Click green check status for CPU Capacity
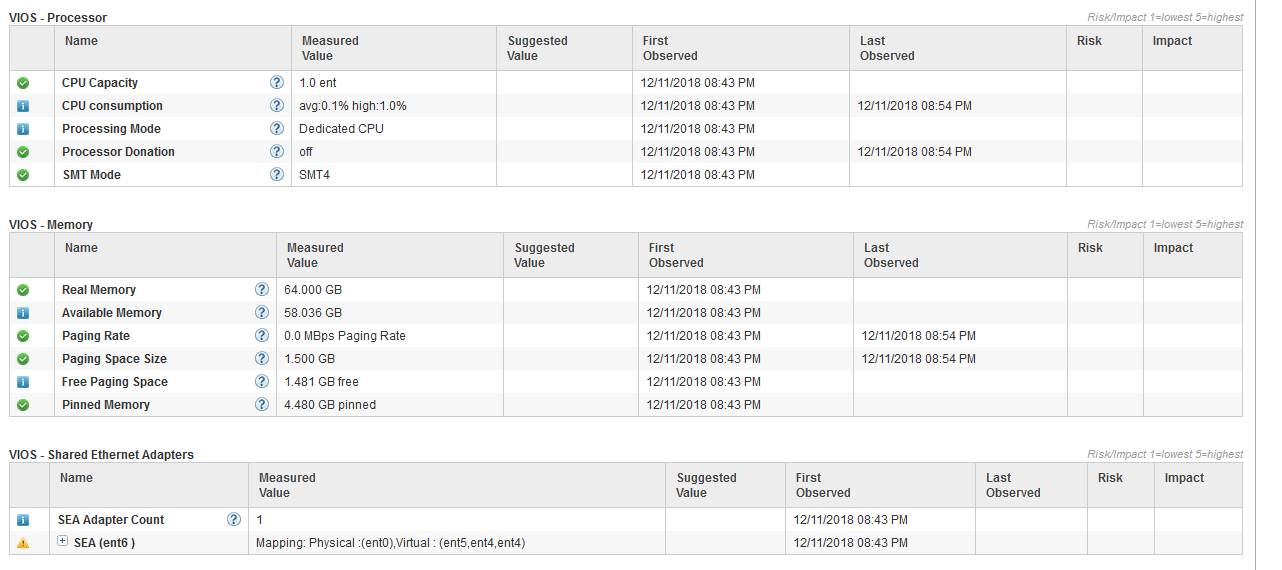1282x570 pixels. click(x=23, y=83)
